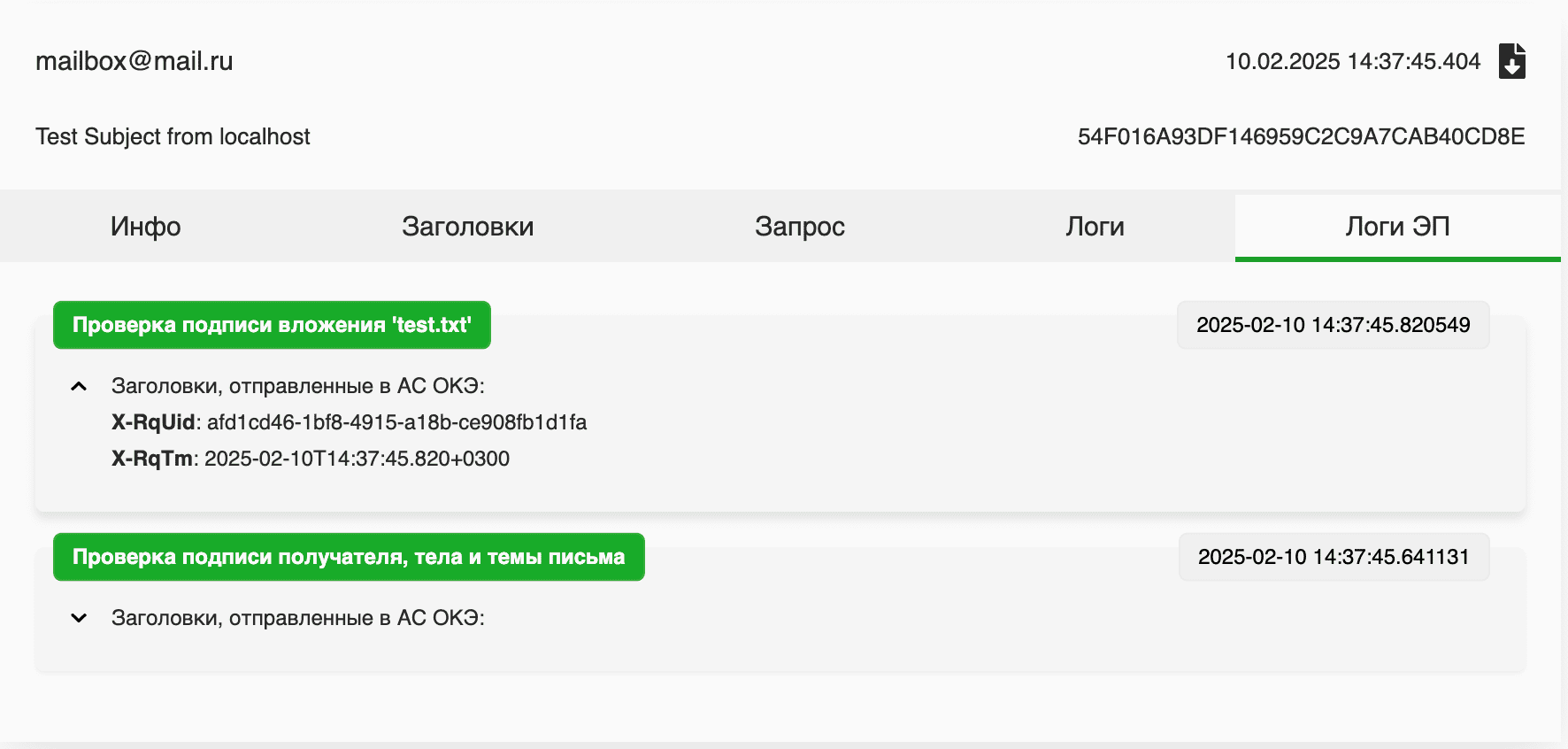1568x749 pixels.
Task: Click the green recipient, body and subject signature badge
Action: tap(349, 557)
